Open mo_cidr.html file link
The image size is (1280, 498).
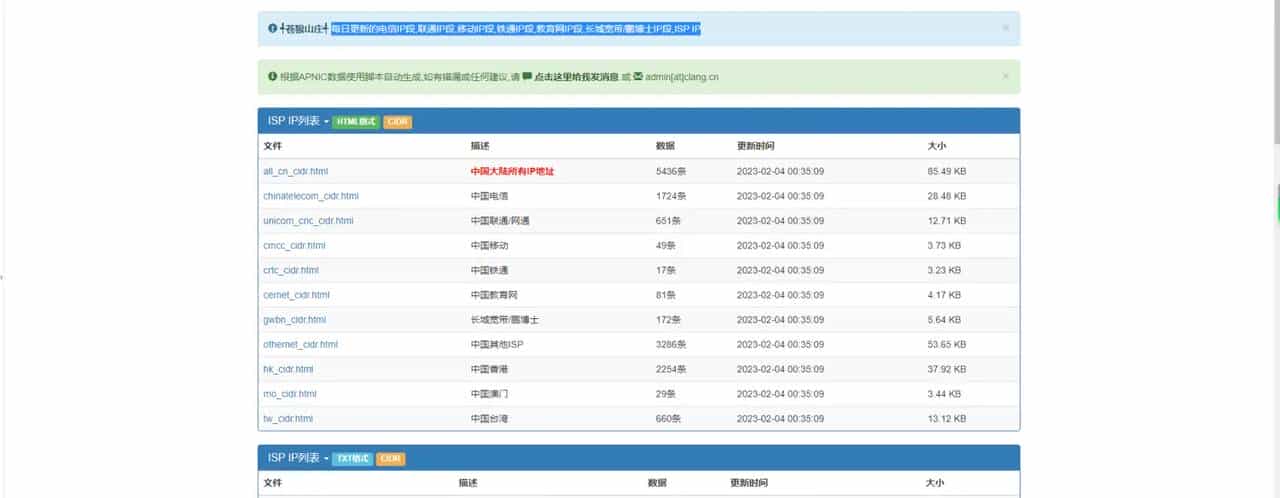pyautogui.click(x=290, y=394)
